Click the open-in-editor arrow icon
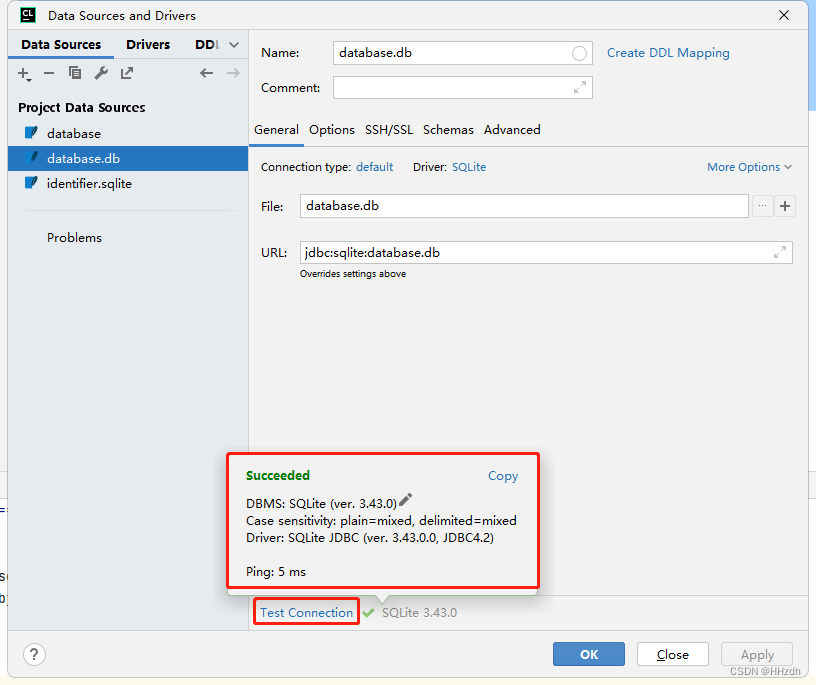 point(127,73)
